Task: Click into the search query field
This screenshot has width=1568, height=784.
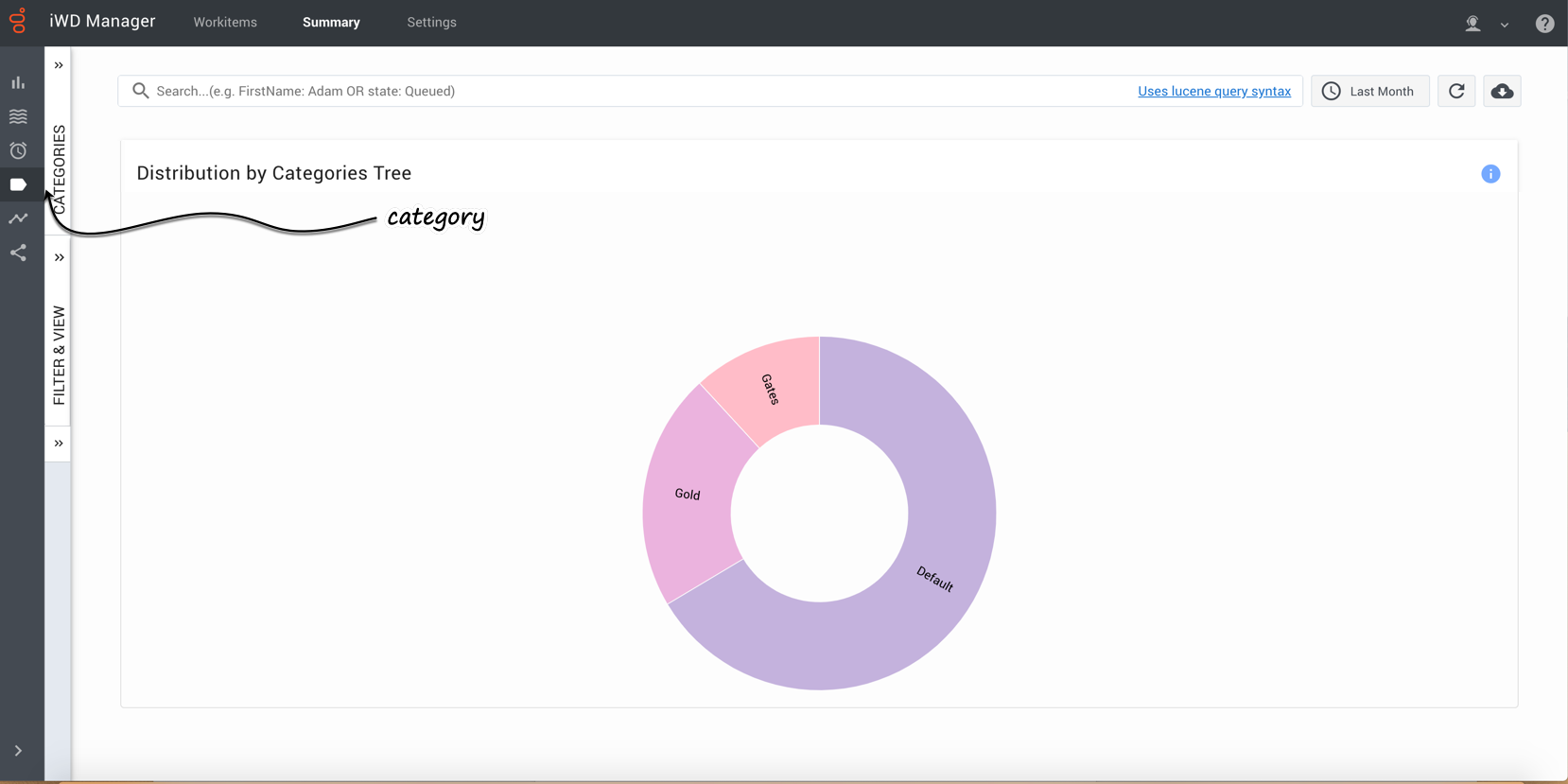Action: (x=624, y=91)
